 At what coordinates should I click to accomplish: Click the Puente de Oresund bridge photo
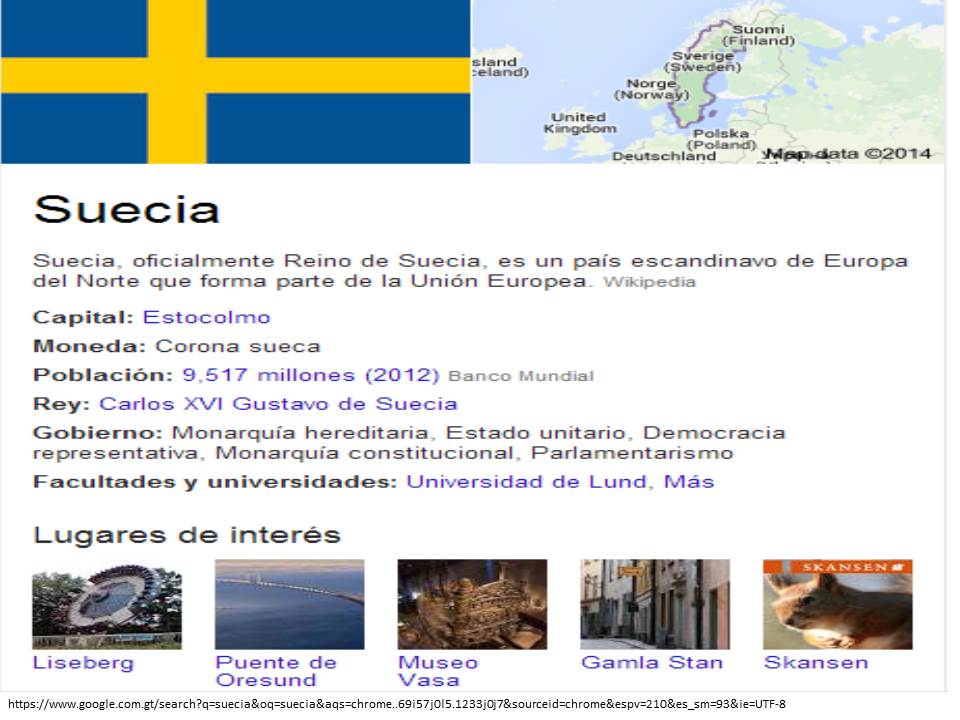click(289, 604)
